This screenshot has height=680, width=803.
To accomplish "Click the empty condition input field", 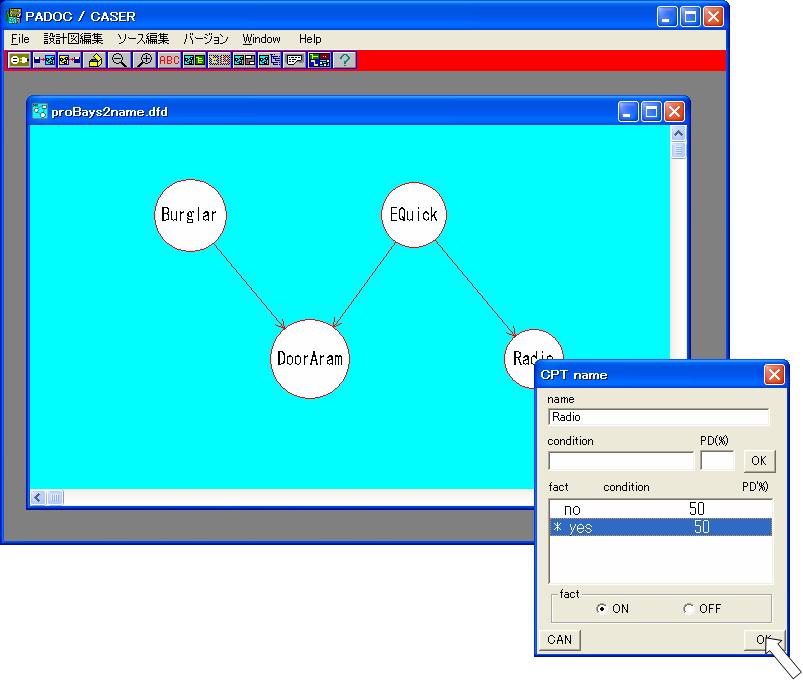I will [620, 461].
